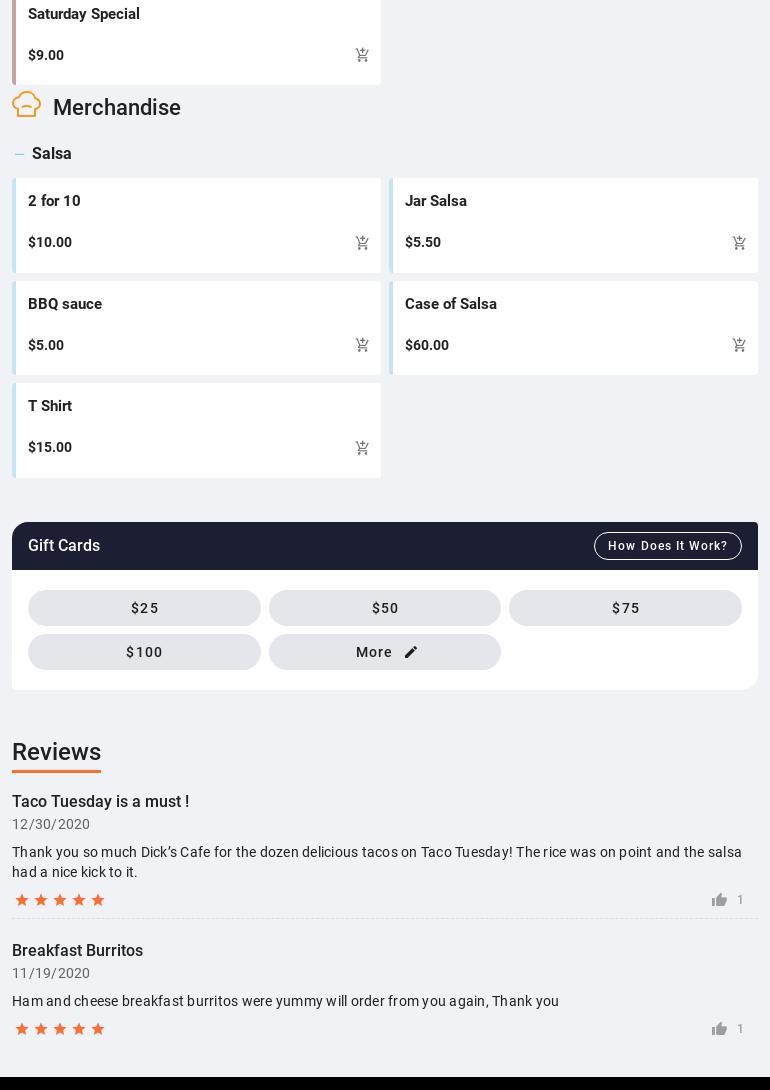
Task: Add 2 for 10 to cart
Action: (362, 243)
